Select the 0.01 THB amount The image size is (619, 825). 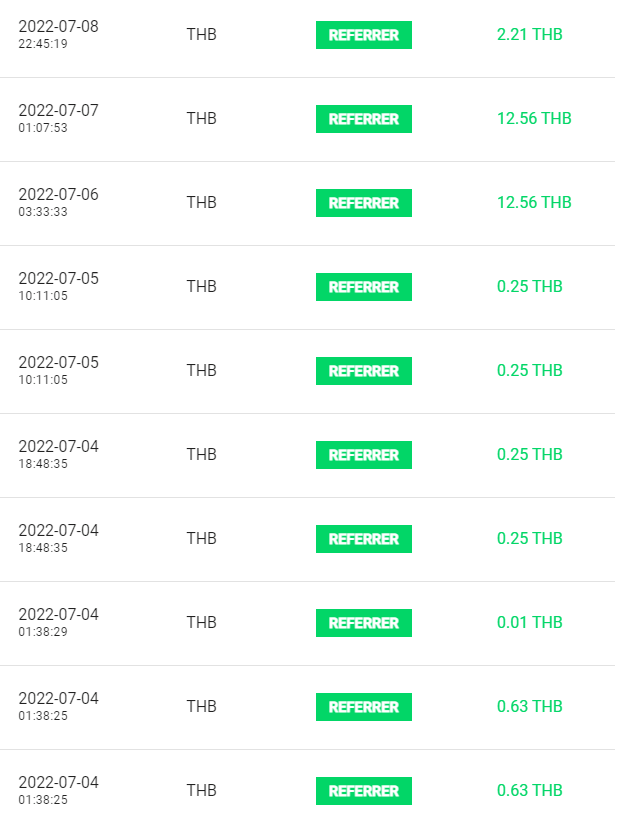pyautogui.click(x=530, y=622)
